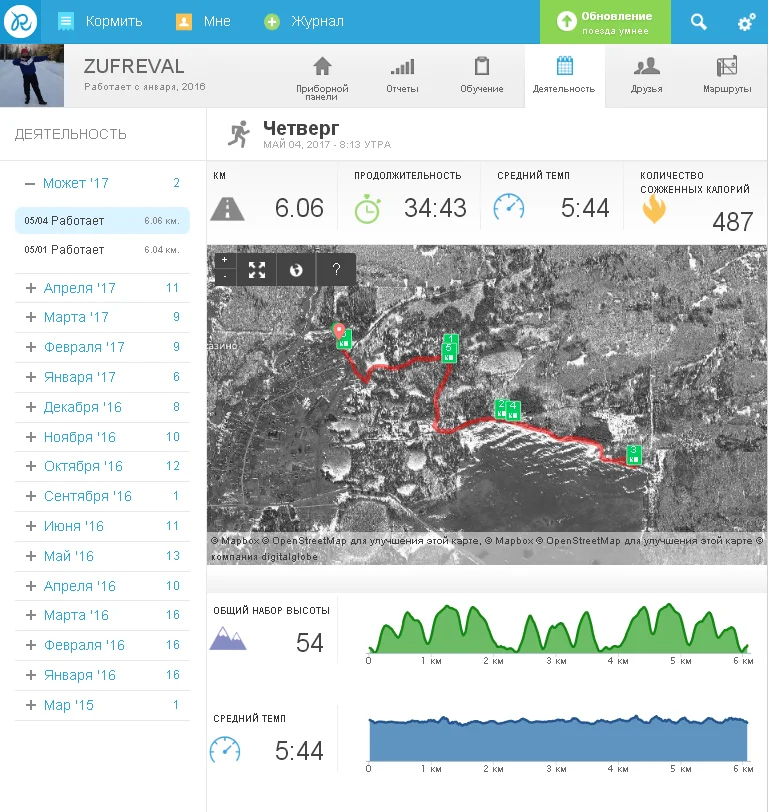768x812 pixels.
Task: Click the Runtastic logo icon
Action: pyautogui.click(x=20, y=21)
